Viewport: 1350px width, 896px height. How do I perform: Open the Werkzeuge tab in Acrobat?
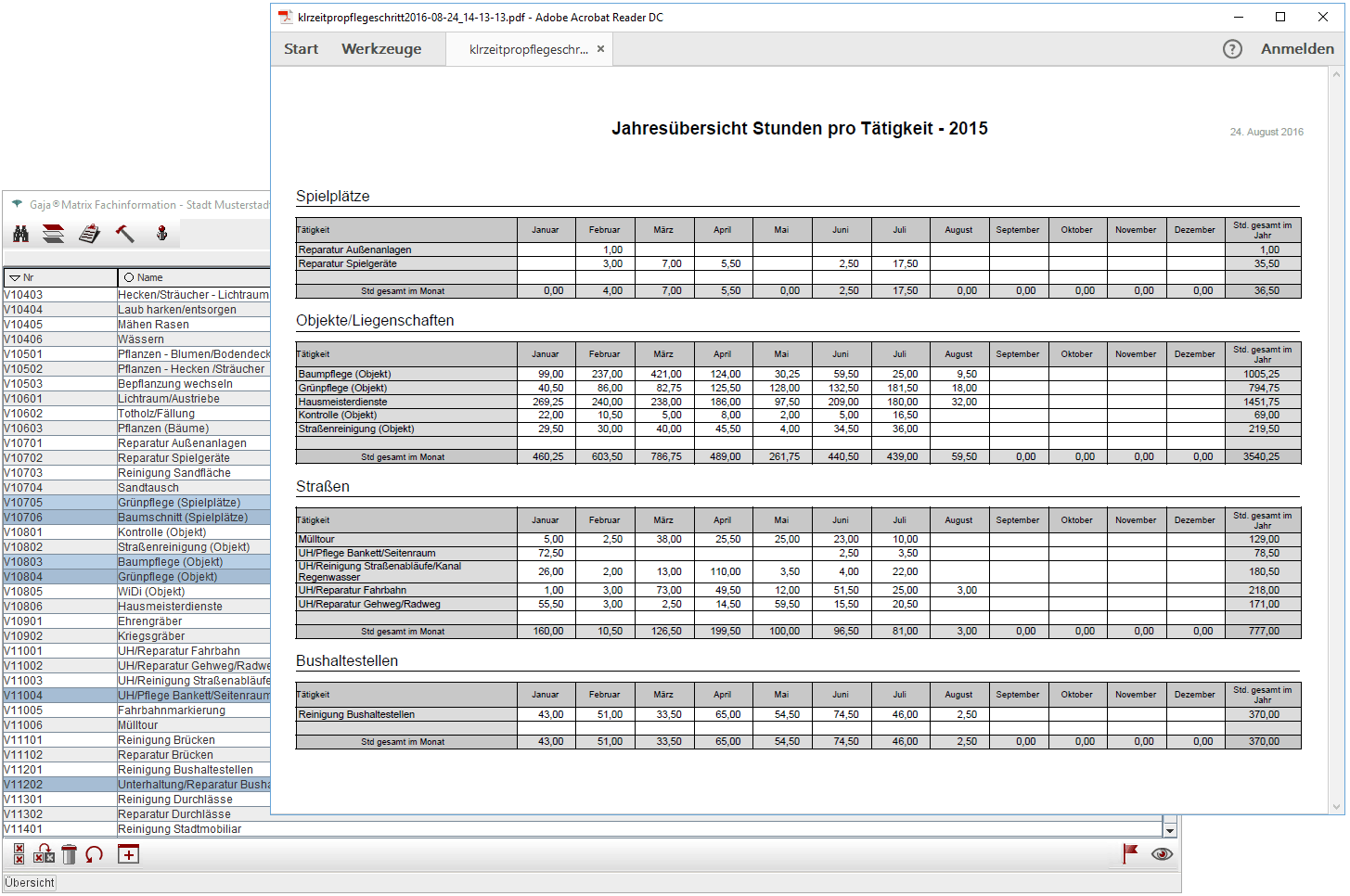pos(380,49)
